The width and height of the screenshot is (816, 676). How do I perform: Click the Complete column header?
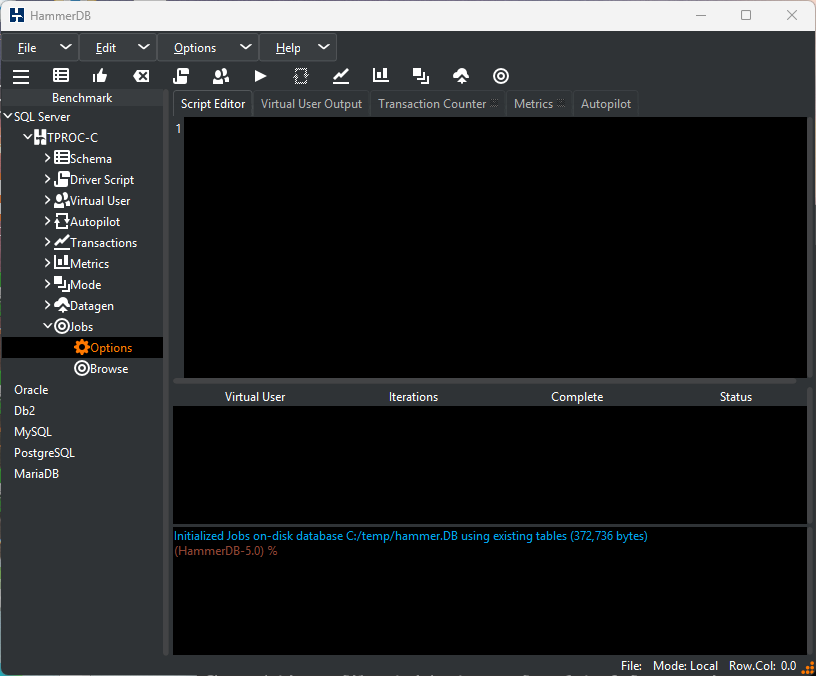click(577, 397)
